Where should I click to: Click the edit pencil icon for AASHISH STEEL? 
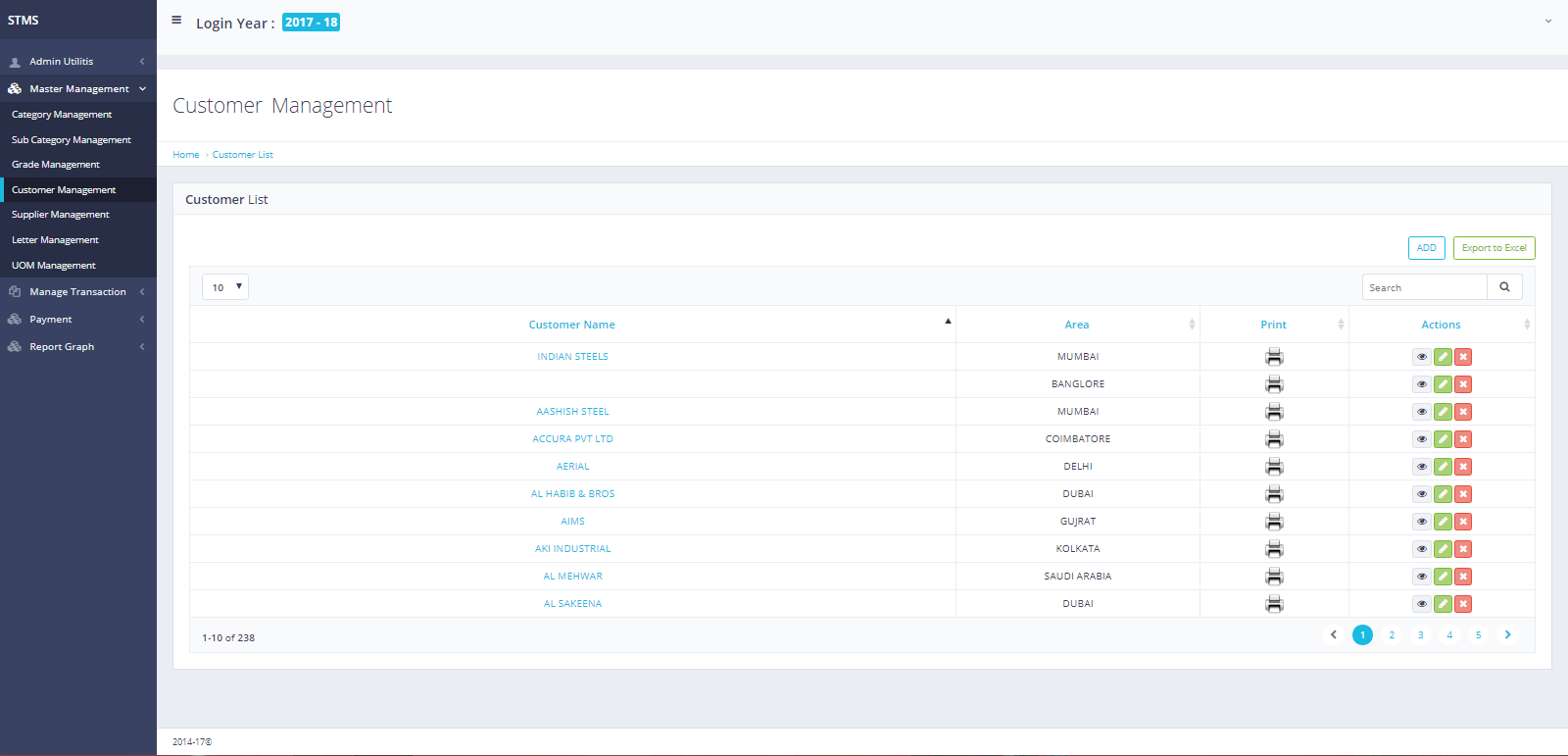click(x=1443, y=412)
